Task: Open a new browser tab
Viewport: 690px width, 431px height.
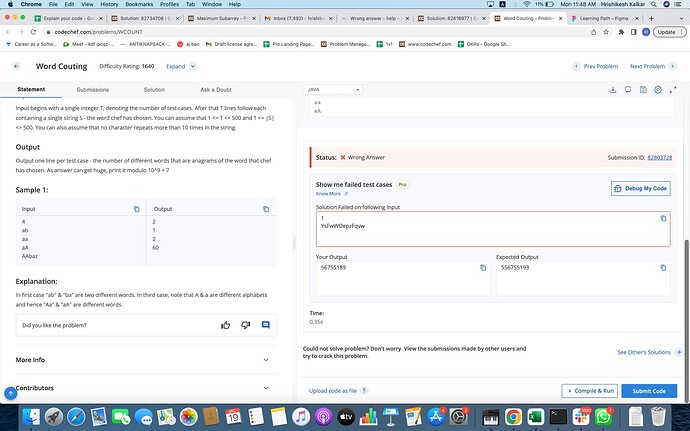Action: (x=651, y=18)
